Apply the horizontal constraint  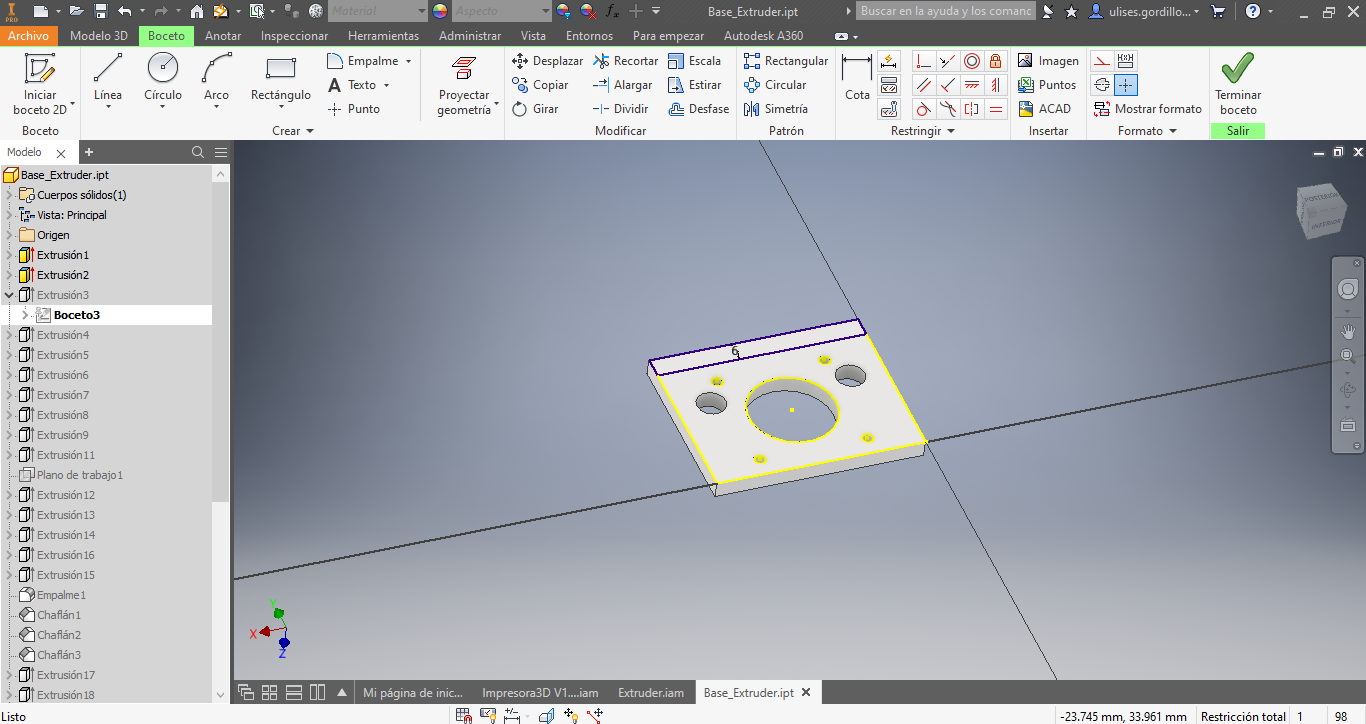[x=971, y=85]
